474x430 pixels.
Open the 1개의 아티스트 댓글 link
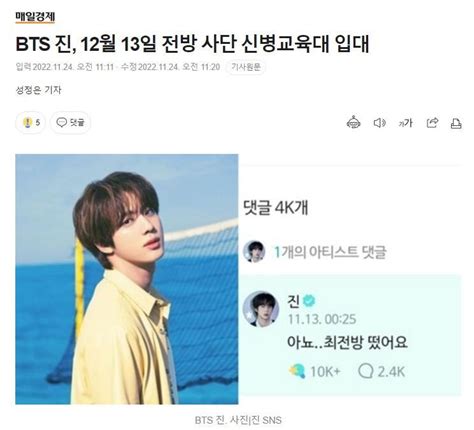pyautogui.click(x=330, y=252)
